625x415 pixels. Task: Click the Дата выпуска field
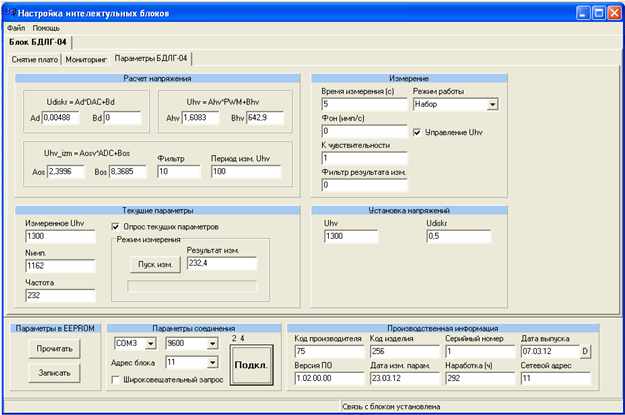coord(550,352)
